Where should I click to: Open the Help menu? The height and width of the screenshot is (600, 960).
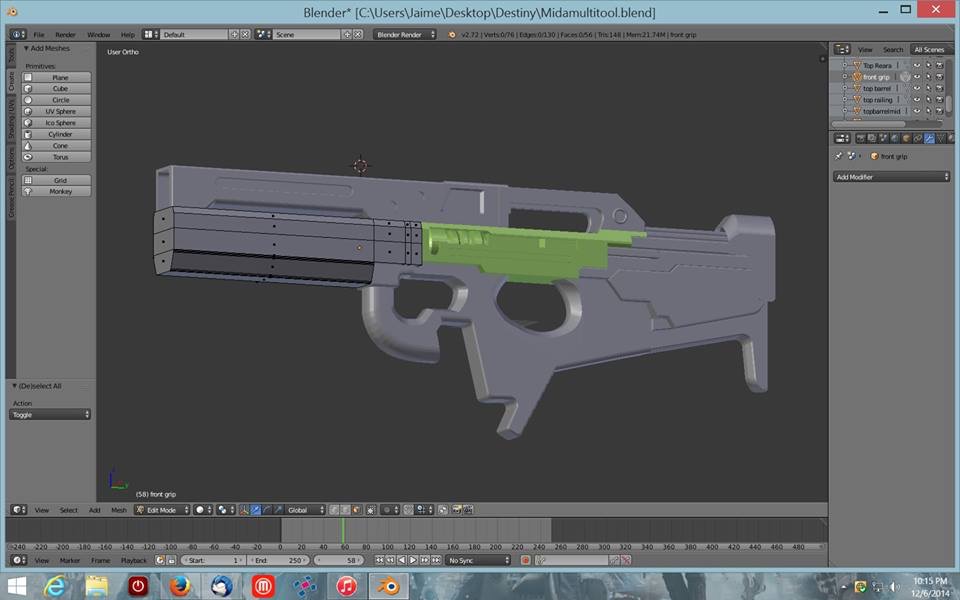coord(127,35)
